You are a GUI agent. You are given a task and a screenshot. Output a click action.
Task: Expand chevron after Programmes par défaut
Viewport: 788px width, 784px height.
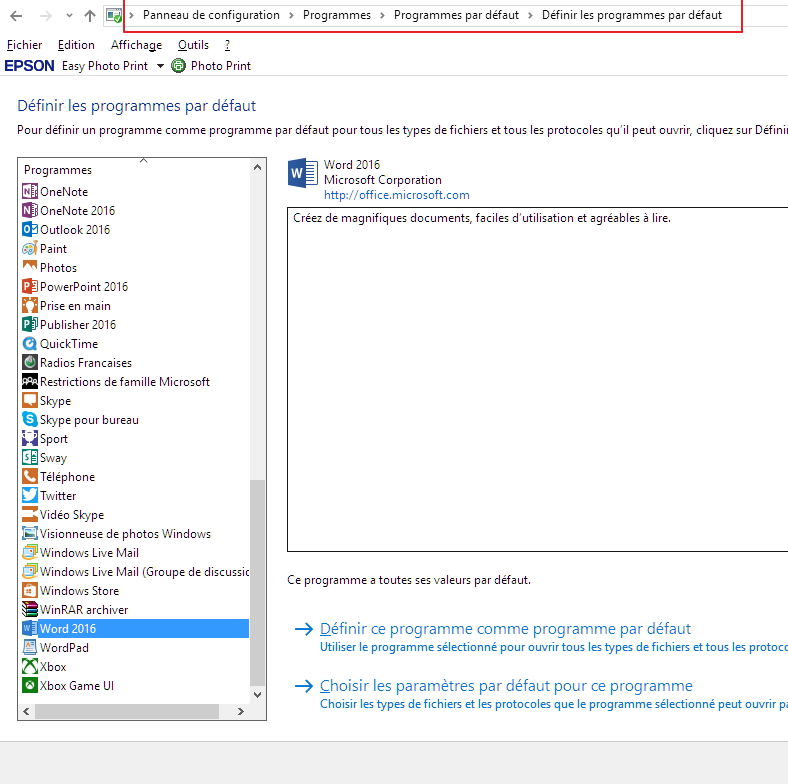(530, 16)
